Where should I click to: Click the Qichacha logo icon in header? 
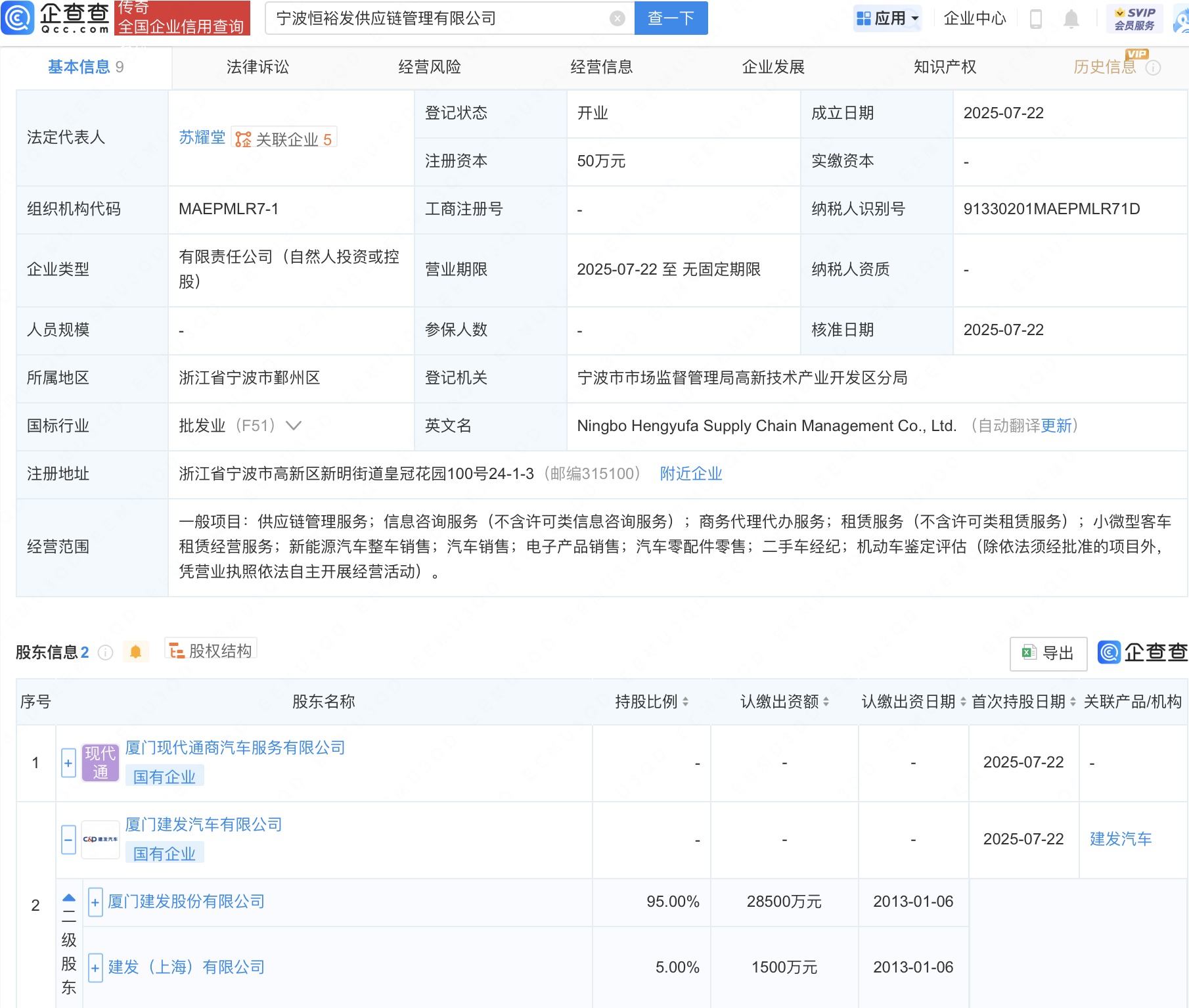pos(18,18)
